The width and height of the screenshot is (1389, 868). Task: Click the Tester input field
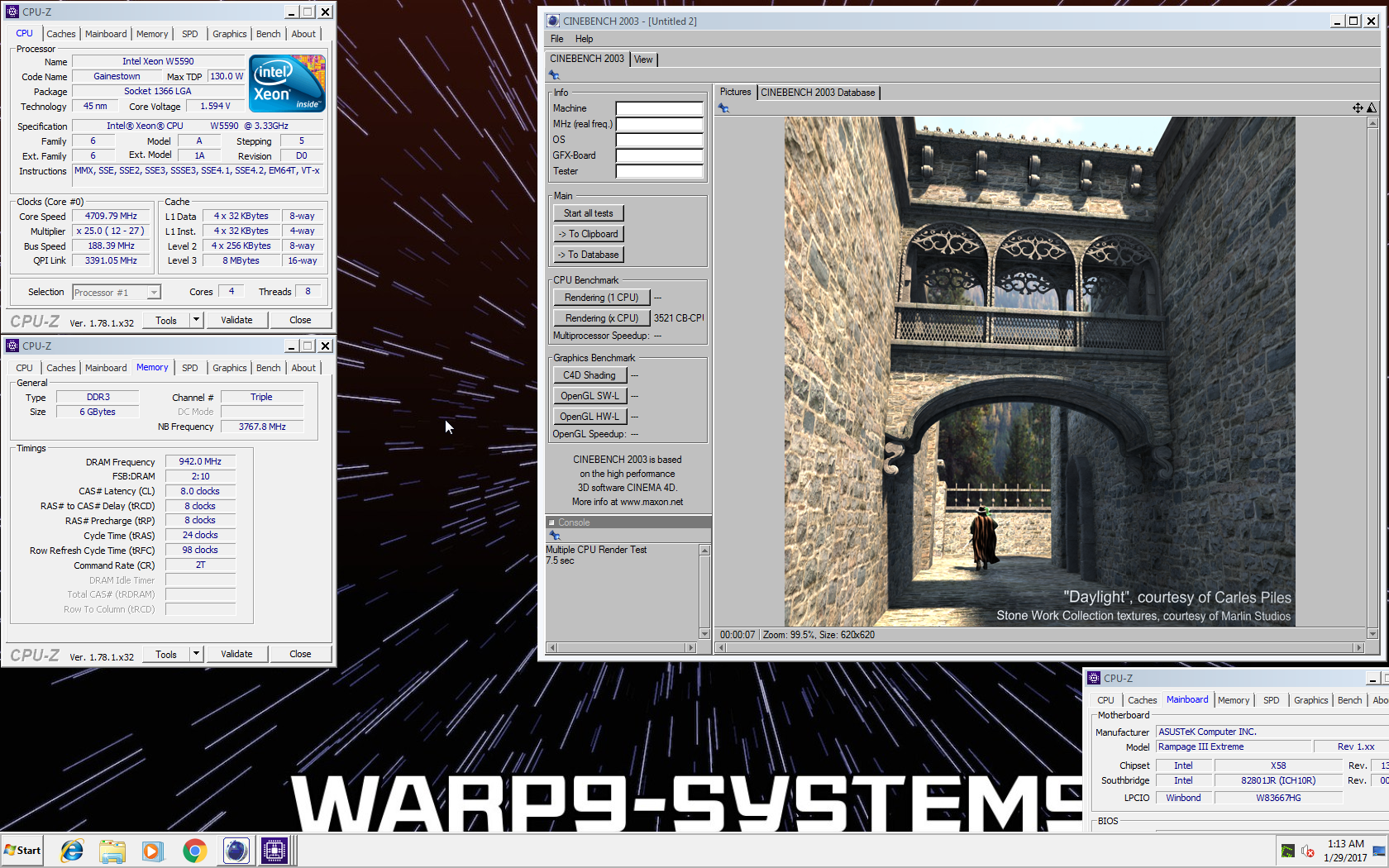click(659, 171)
